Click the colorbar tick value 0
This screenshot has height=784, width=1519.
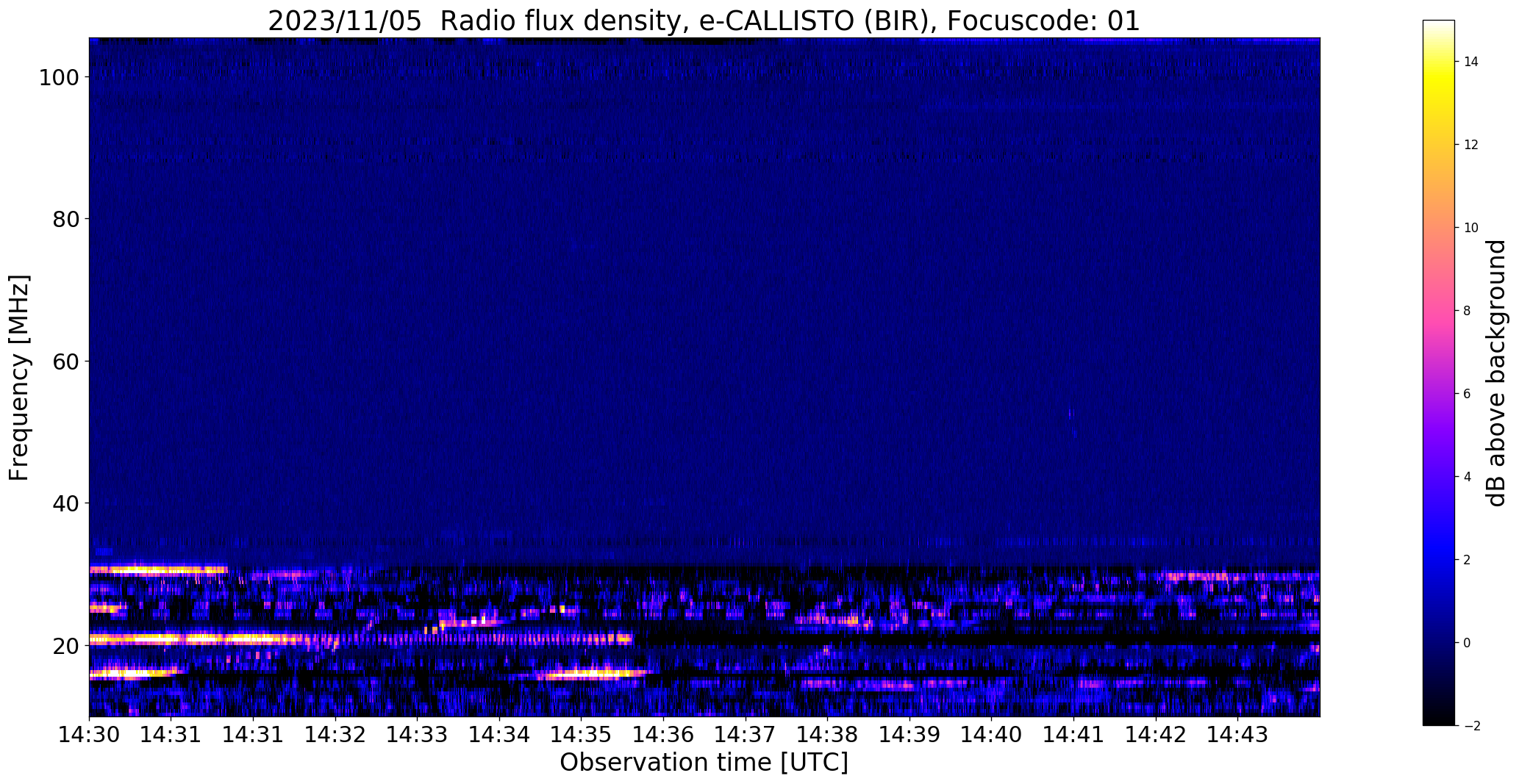click(1468, 643)
